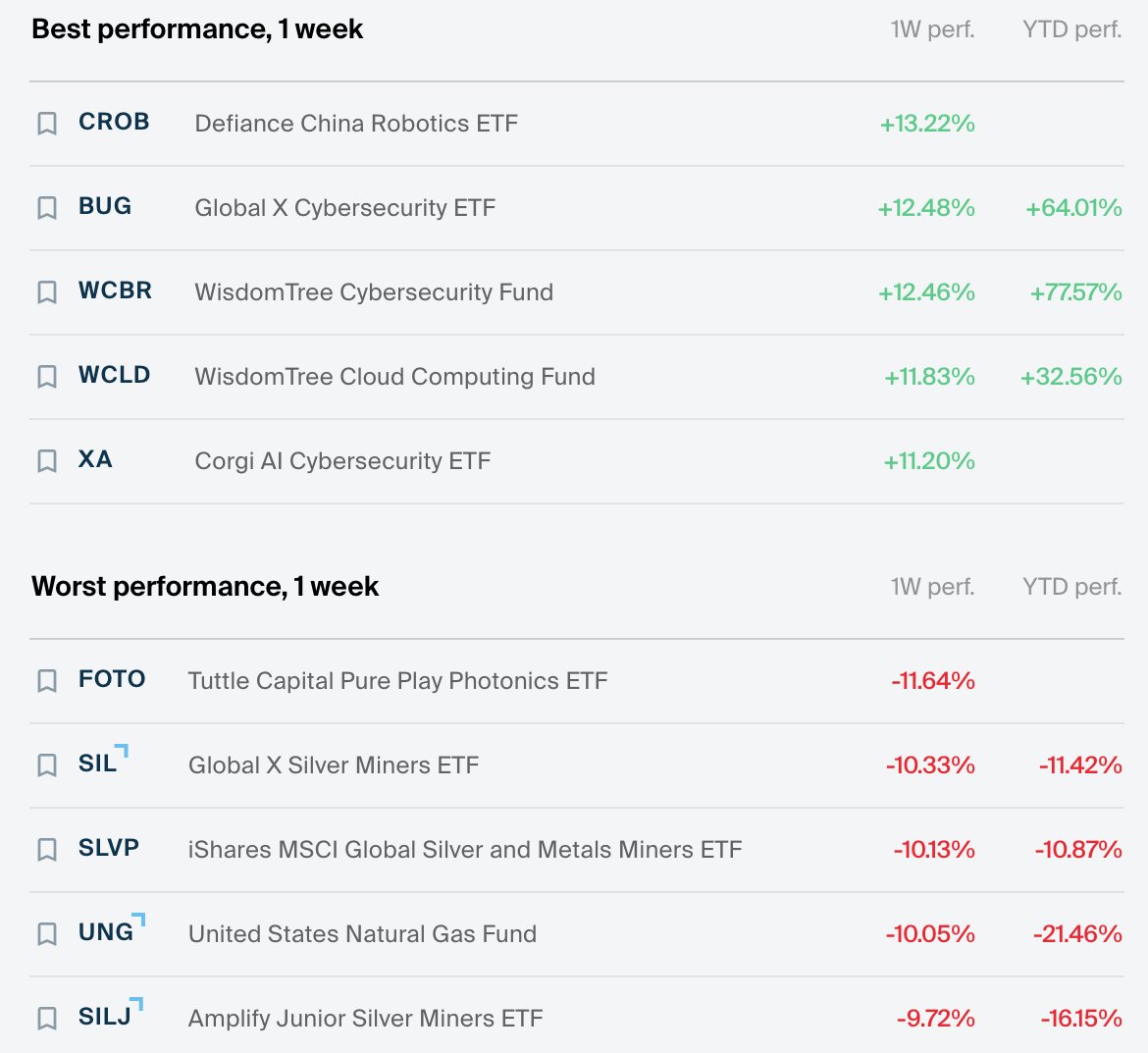
Task: Select Tuttle Capital Pure Play Photonics ETF
Action: (x=397, y=680)
